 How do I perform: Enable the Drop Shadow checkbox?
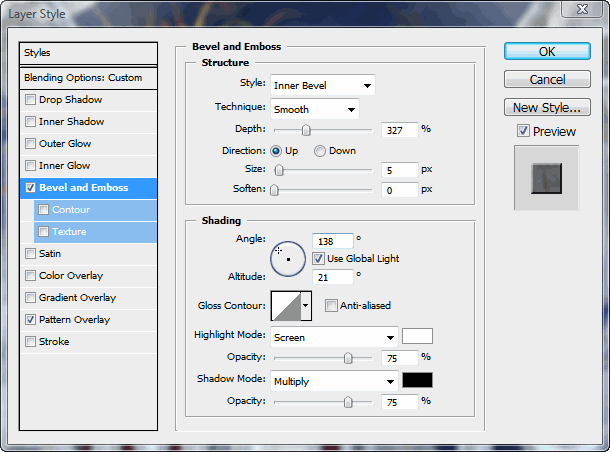tap(31, 100)
